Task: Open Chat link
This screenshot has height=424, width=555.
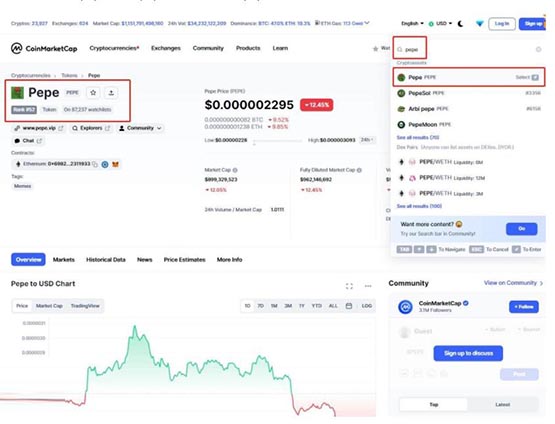Action: (x=28, y=141)
